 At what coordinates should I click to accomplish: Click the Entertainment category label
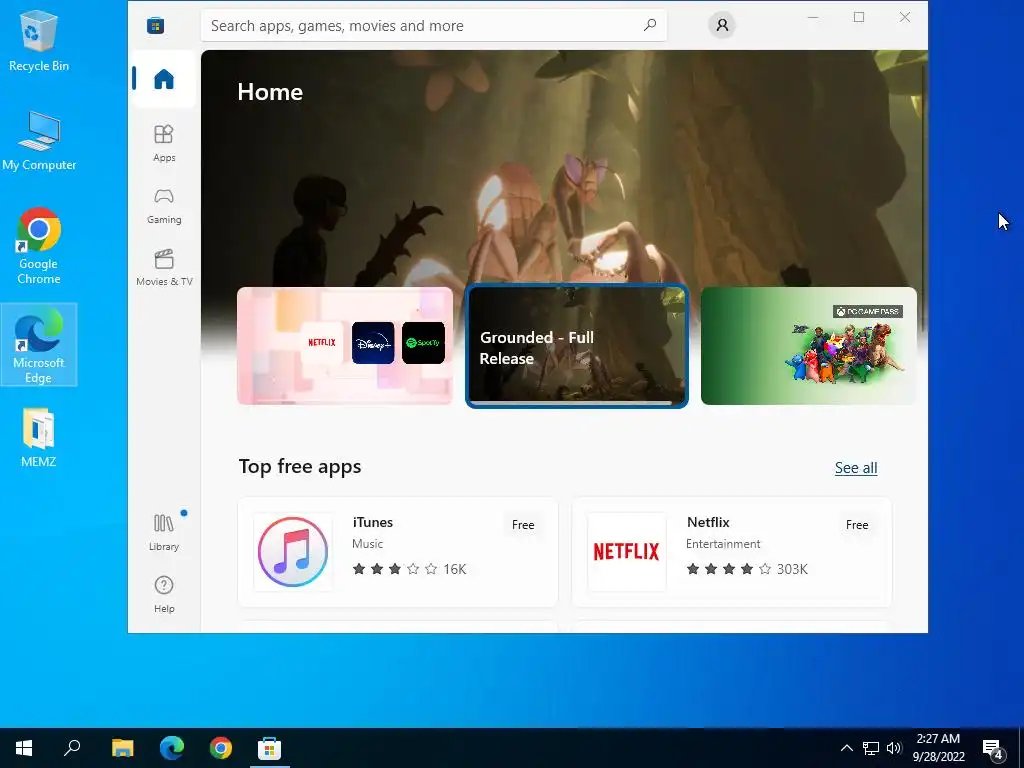click(x=723, y=544)
